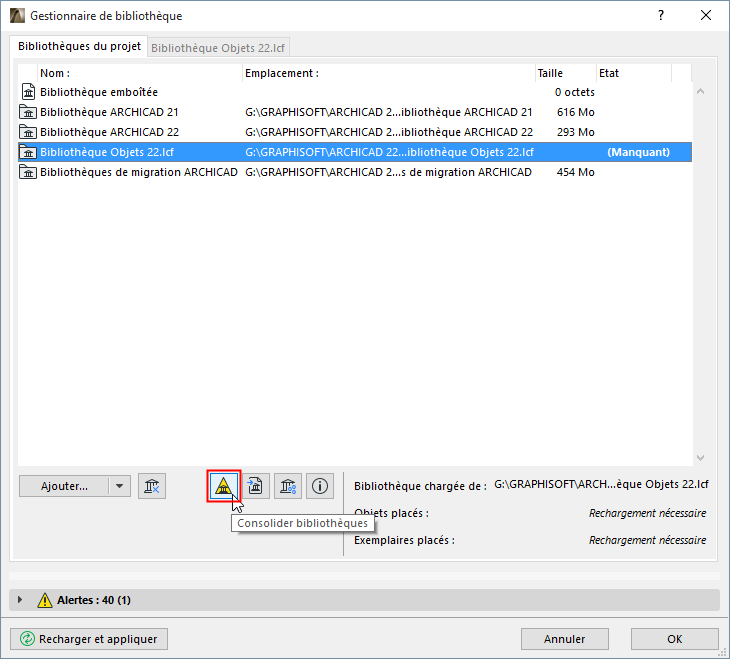The height and width of the screenshot is (659, 730).
Task: Click the Annuler button
Action: [565, 639]
